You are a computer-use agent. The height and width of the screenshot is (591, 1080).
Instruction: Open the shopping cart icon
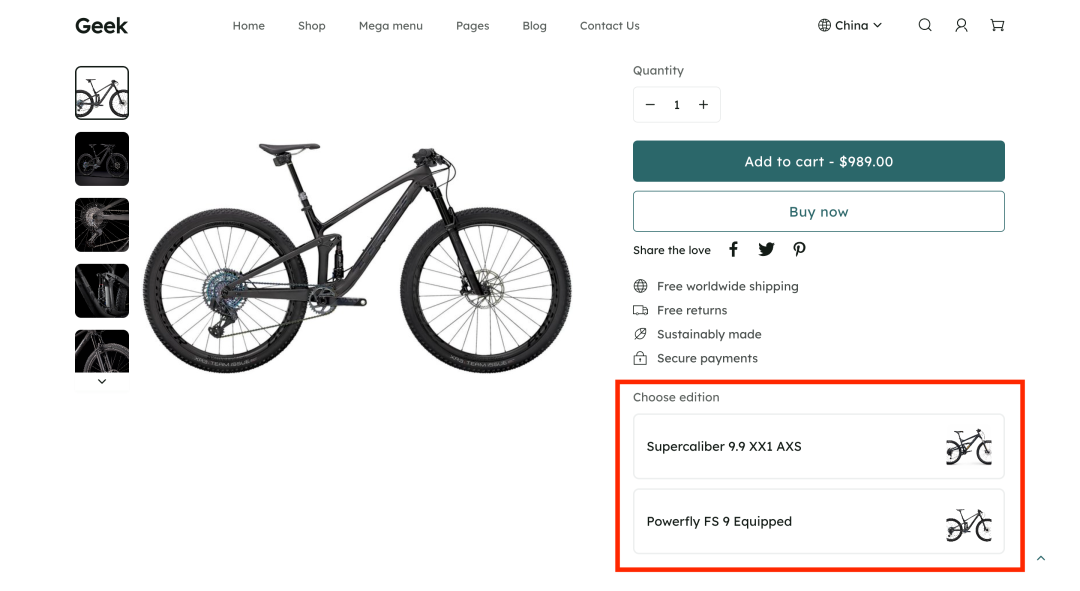[997, 25]
